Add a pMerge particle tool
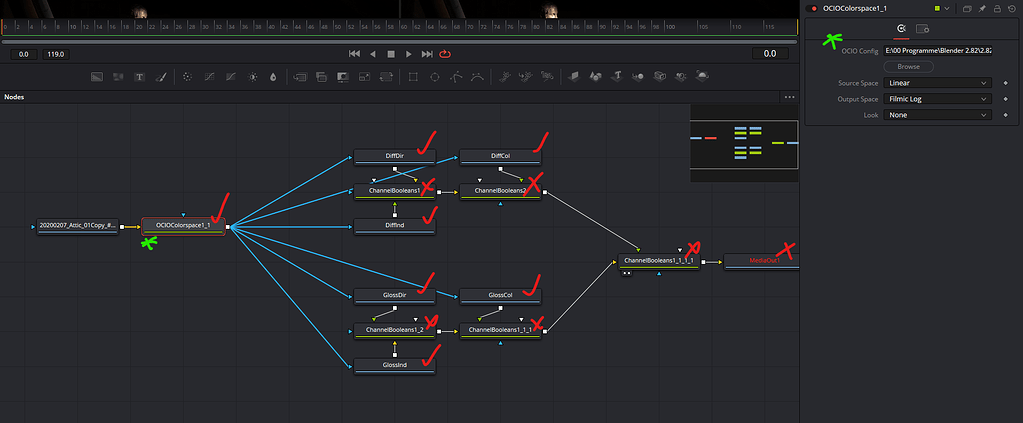This screenshot has height=423, width=1023. tap(526, 76)
